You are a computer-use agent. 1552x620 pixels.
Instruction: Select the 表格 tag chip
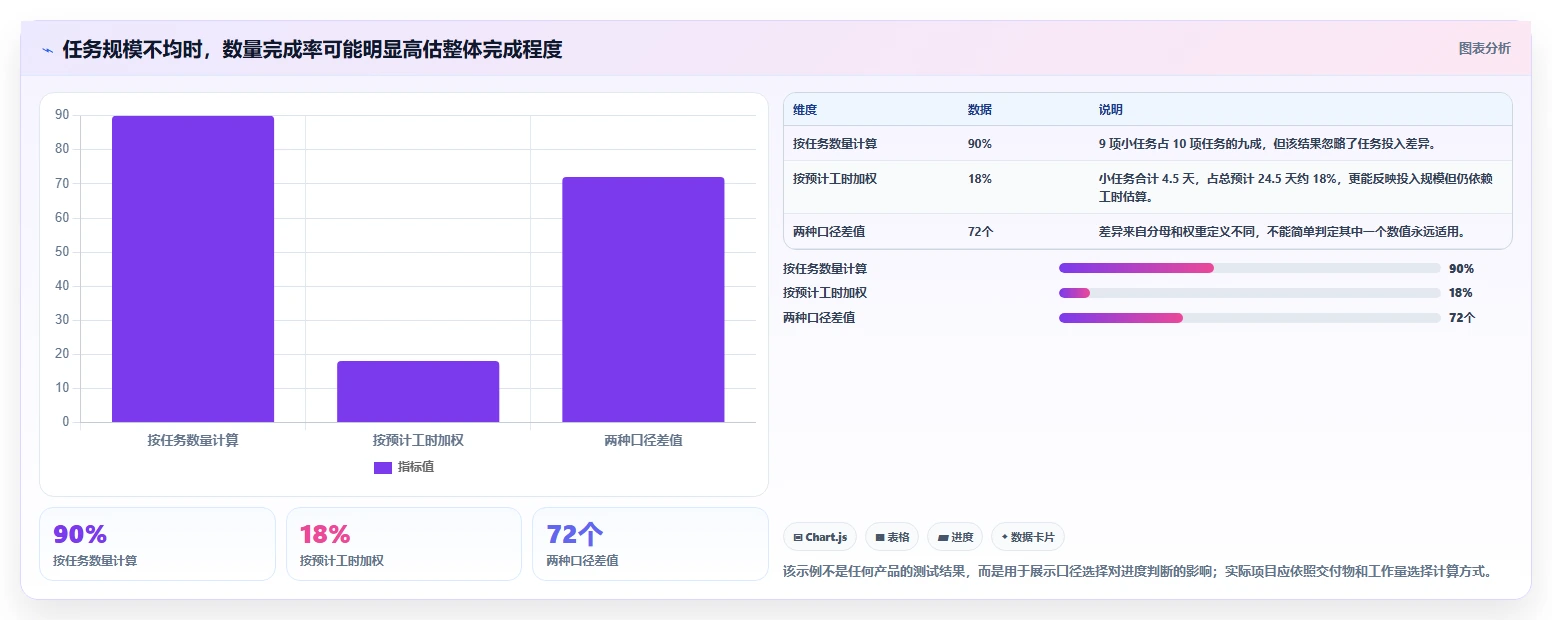point(892,537)
